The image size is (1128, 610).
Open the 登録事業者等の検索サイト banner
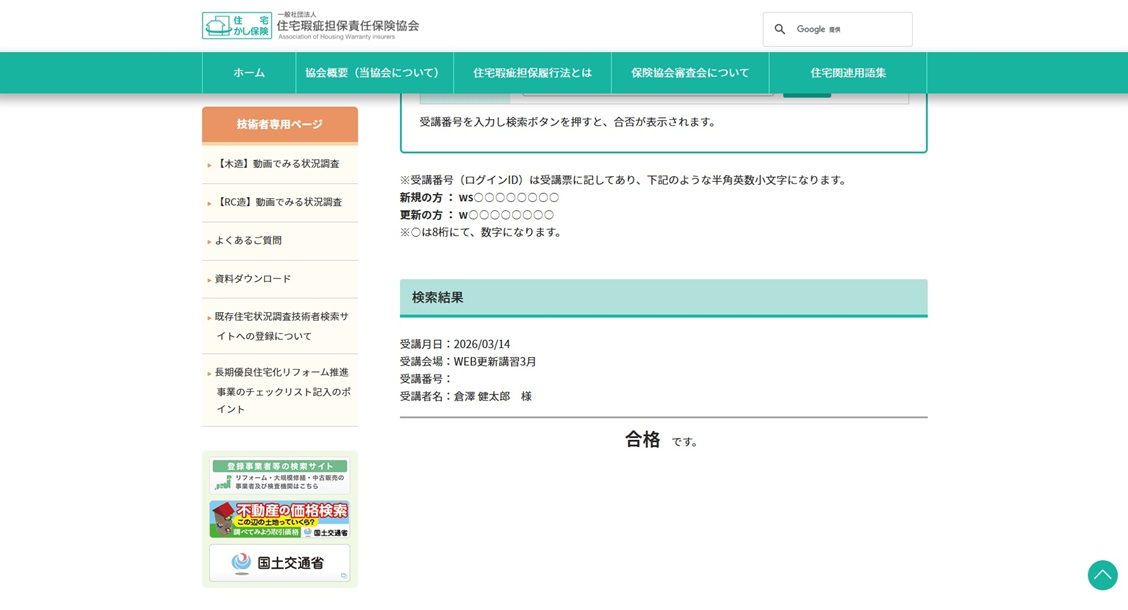(x=279, y=475)
